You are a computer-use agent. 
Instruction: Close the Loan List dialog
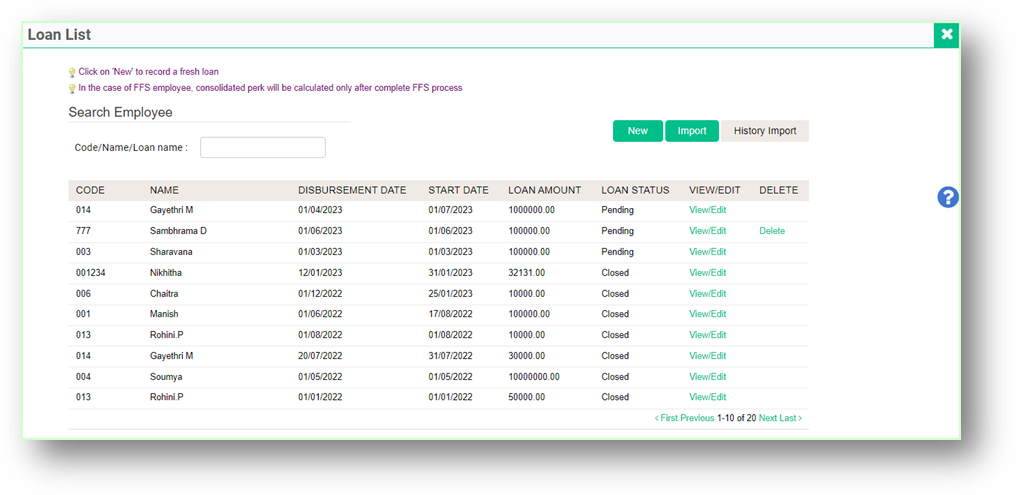coord(947,34)
